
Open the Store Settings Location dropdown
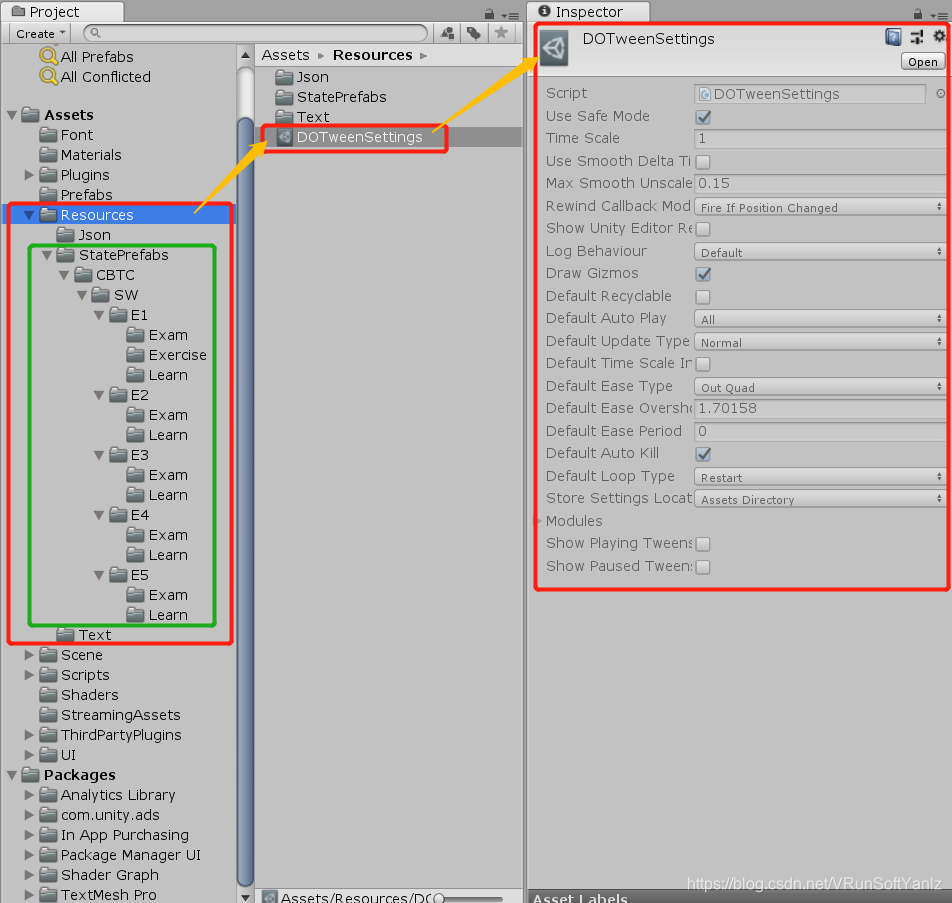[x=820, y=499]
